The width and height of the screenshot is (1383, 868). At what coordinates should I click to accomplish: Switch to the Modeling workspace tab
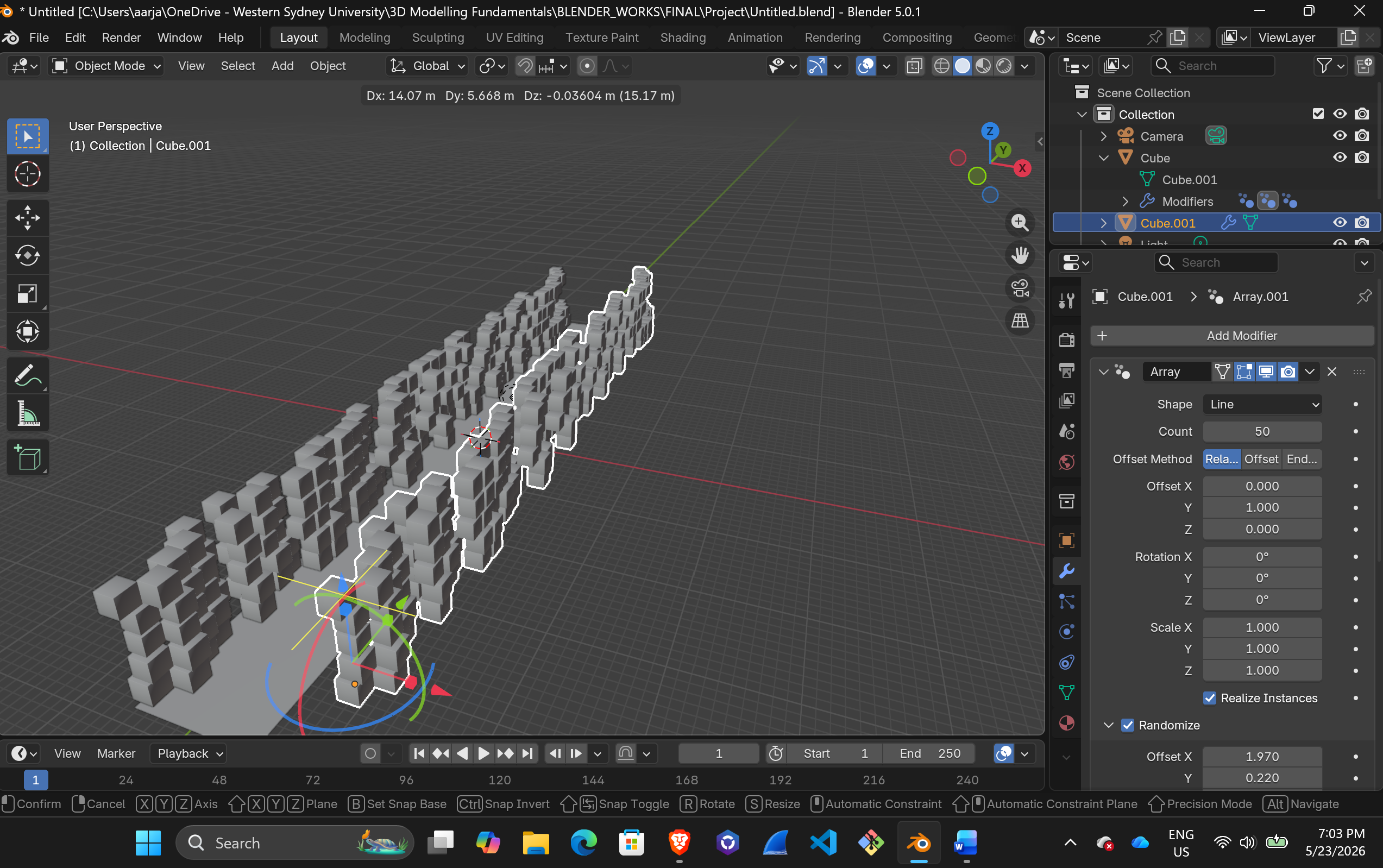tap(364, 37)
